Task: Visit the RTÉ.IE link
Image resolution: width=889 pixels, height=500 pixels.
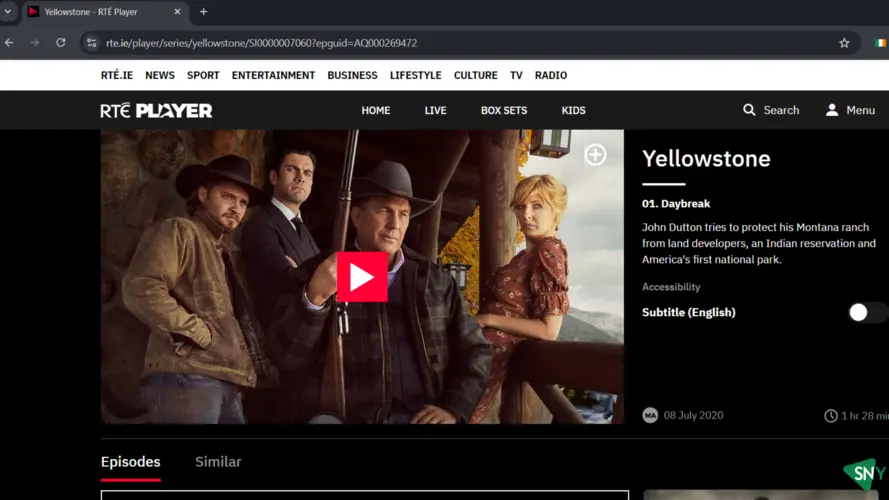Action: (x=117, y=75)
